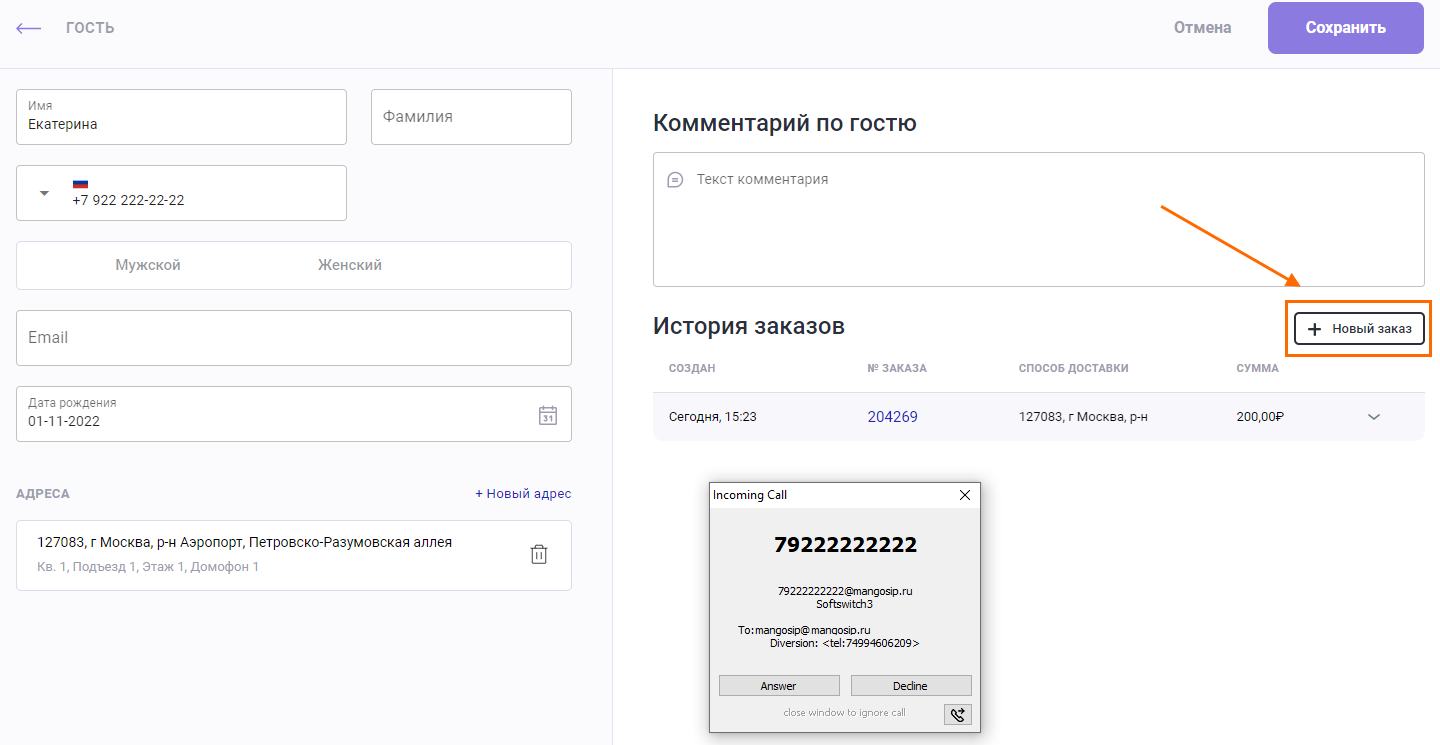
Task: Click the Russian flag icon
Action: pos(80,184)
